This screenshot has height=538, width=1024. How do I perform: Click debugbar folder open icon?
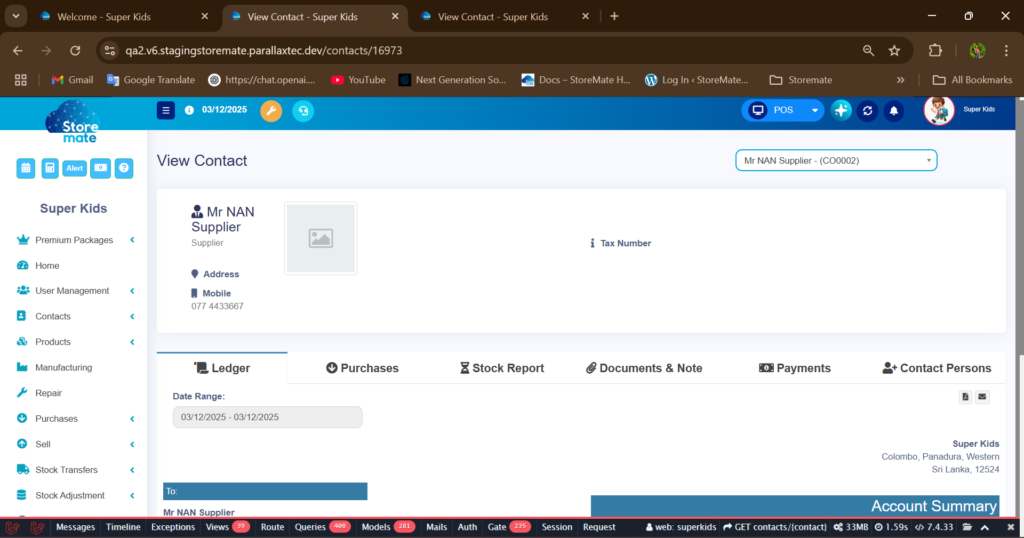pos(967,527)
